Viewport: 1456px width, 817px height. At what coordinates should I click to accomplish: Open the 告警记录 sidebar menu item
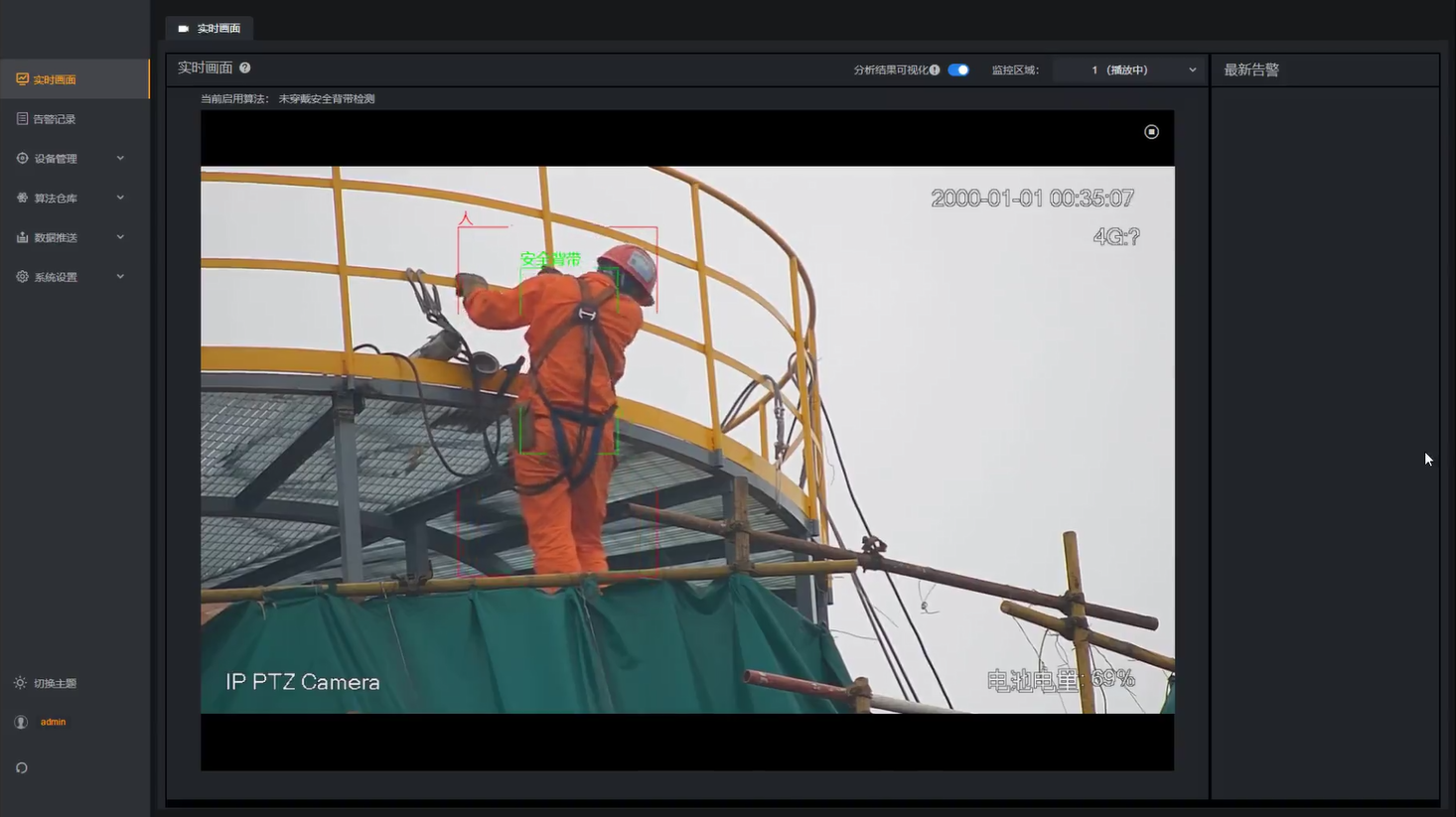click(74, 118)
